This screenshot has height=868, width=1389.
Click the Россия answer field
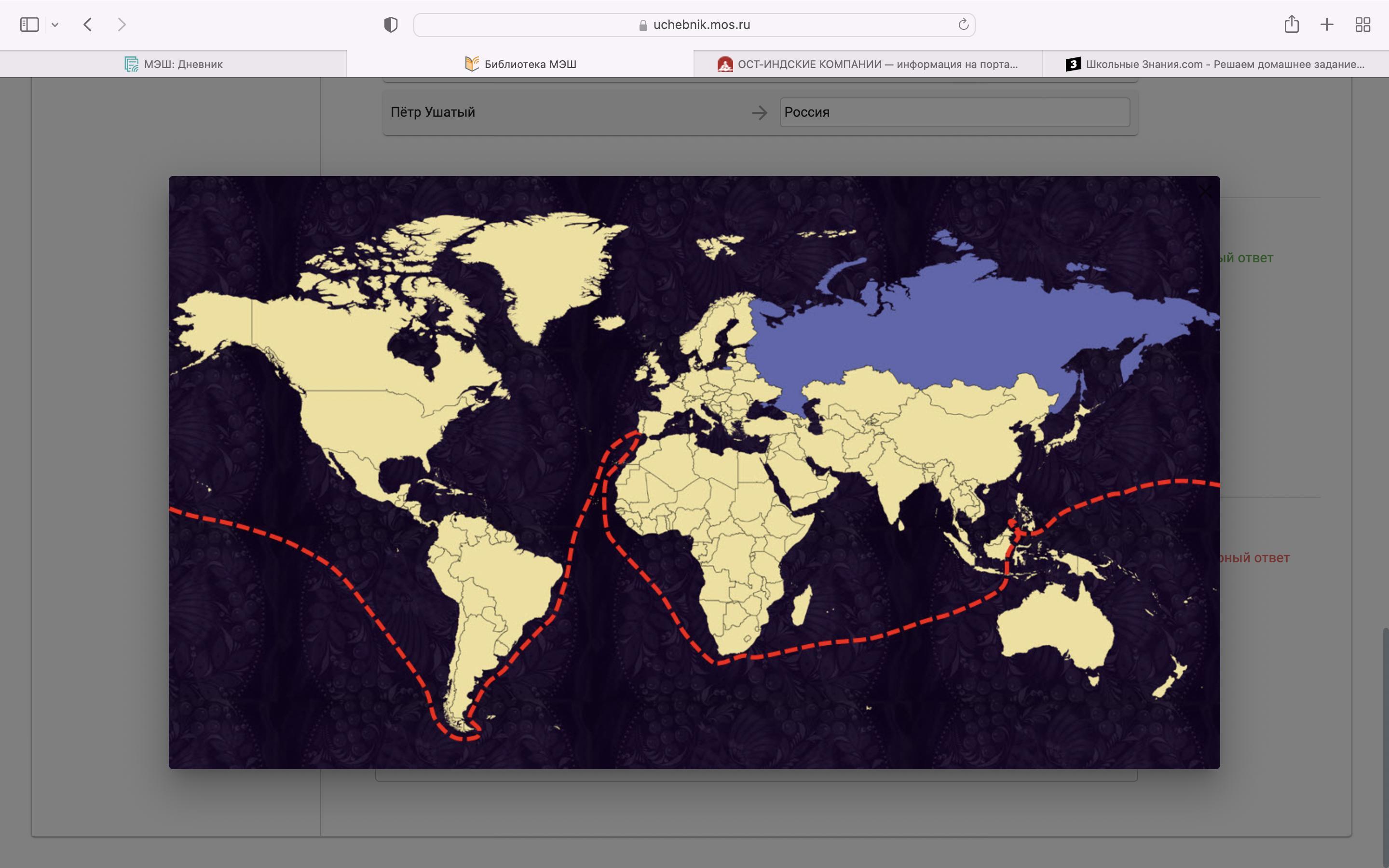(x=954, y=112)
